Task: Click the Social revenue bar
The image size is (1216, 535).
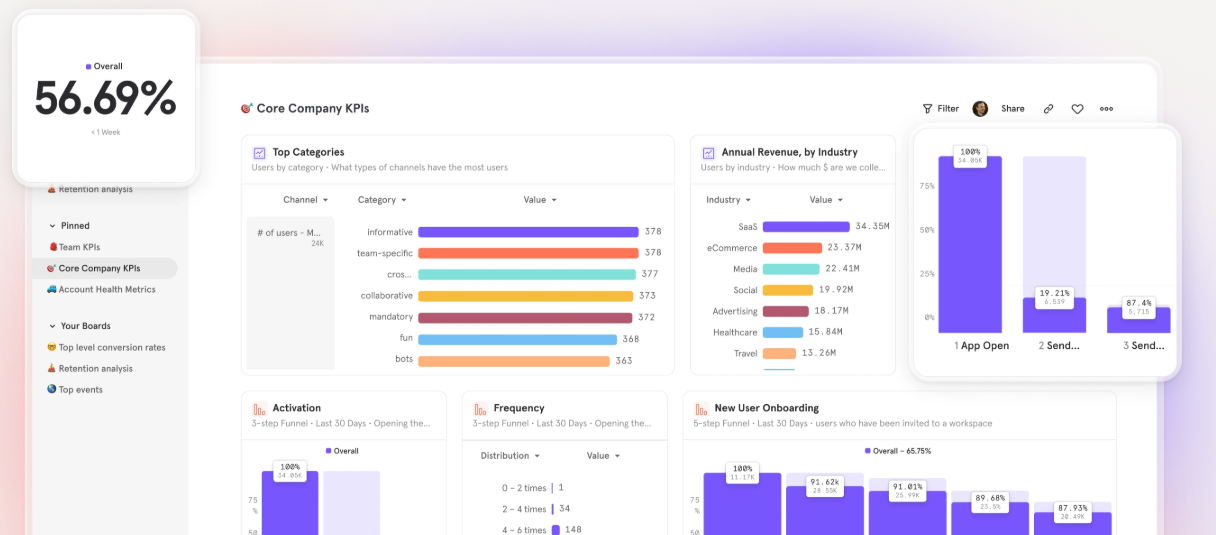Action: tap(788, 290)
